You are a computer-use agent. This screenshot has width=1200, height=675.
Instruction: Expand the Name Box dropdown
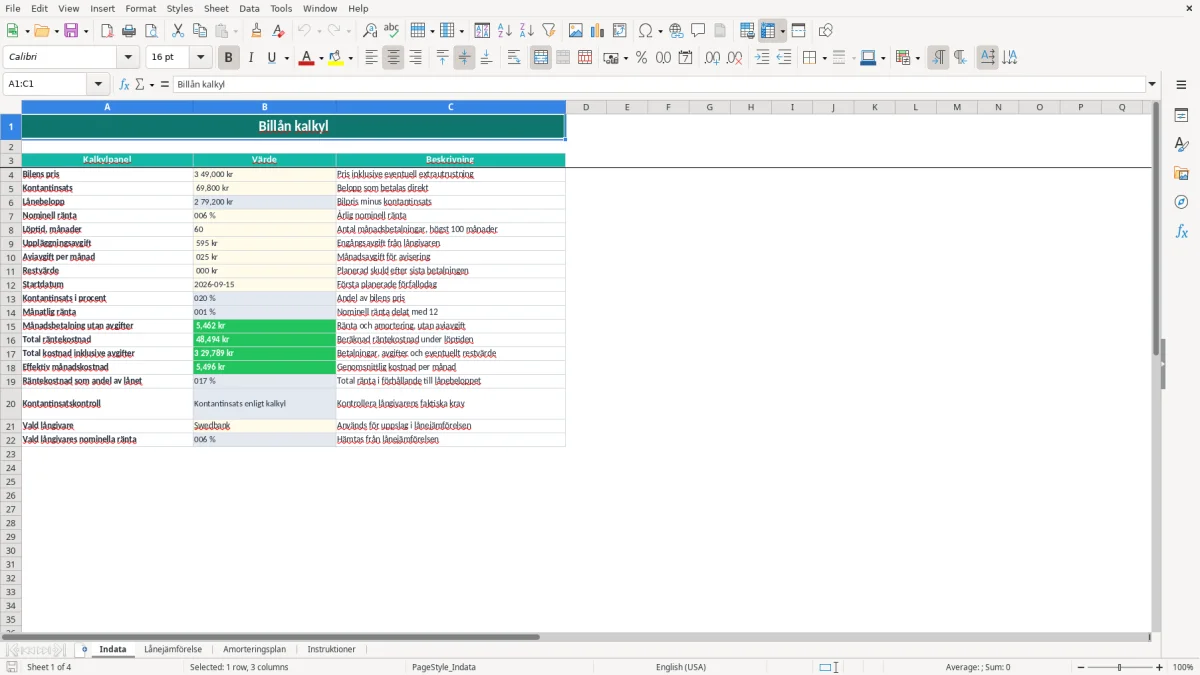[x=98, y=84]
